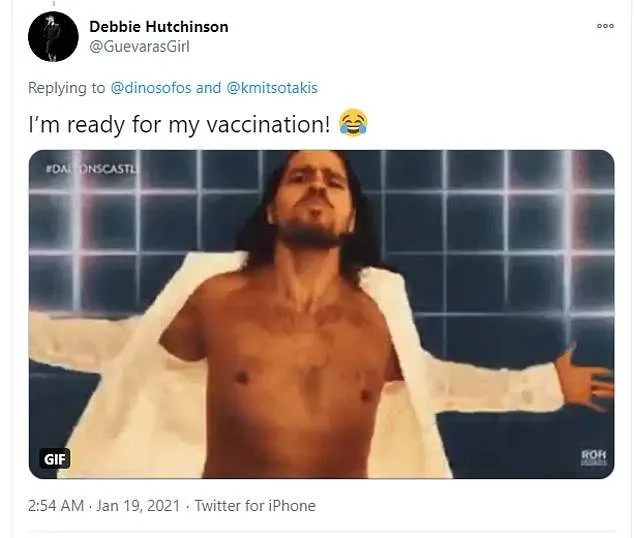Click the #DALTONSCASTLE hashtag watermark
Screen dimensions: 634x538
pos(93,169)
